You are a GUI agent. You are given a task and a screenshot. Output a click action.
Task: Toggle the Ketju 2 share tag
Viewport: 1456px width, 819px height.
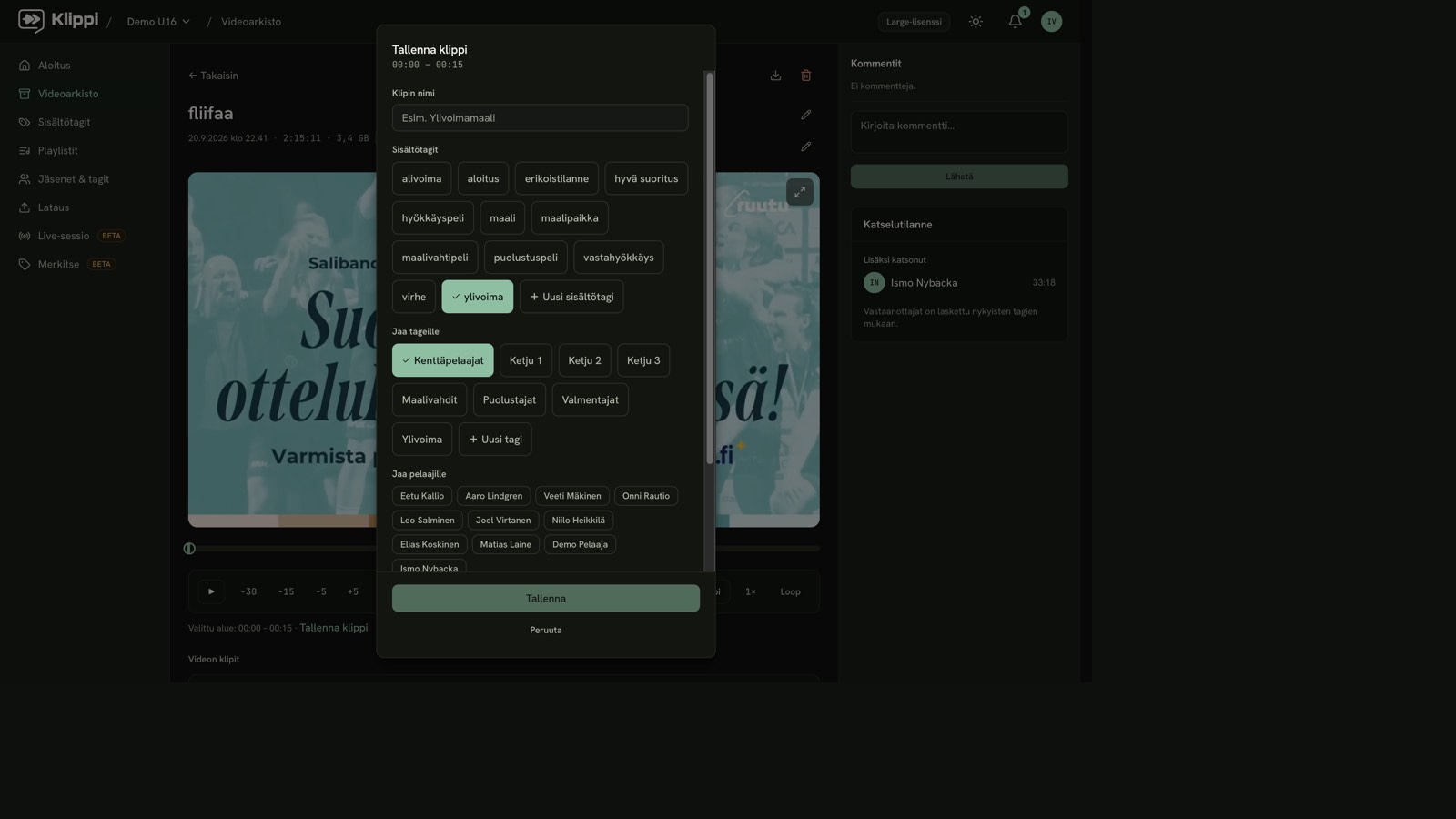tap(585, 360)
